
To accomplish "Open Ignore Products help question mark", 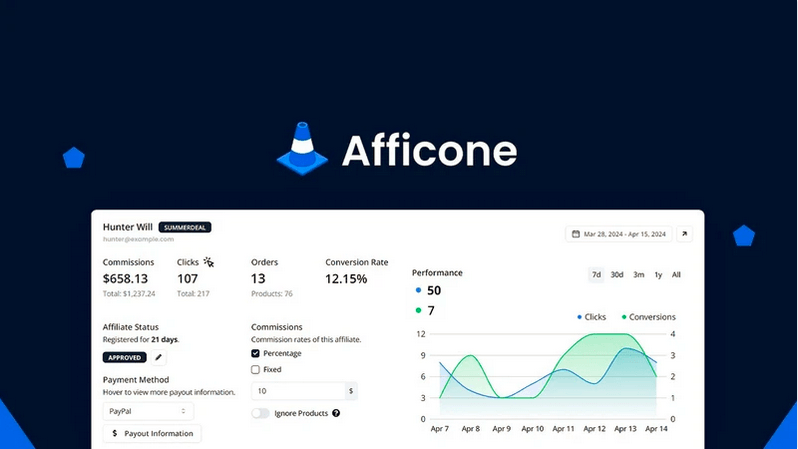I will (x=336, y=413).
